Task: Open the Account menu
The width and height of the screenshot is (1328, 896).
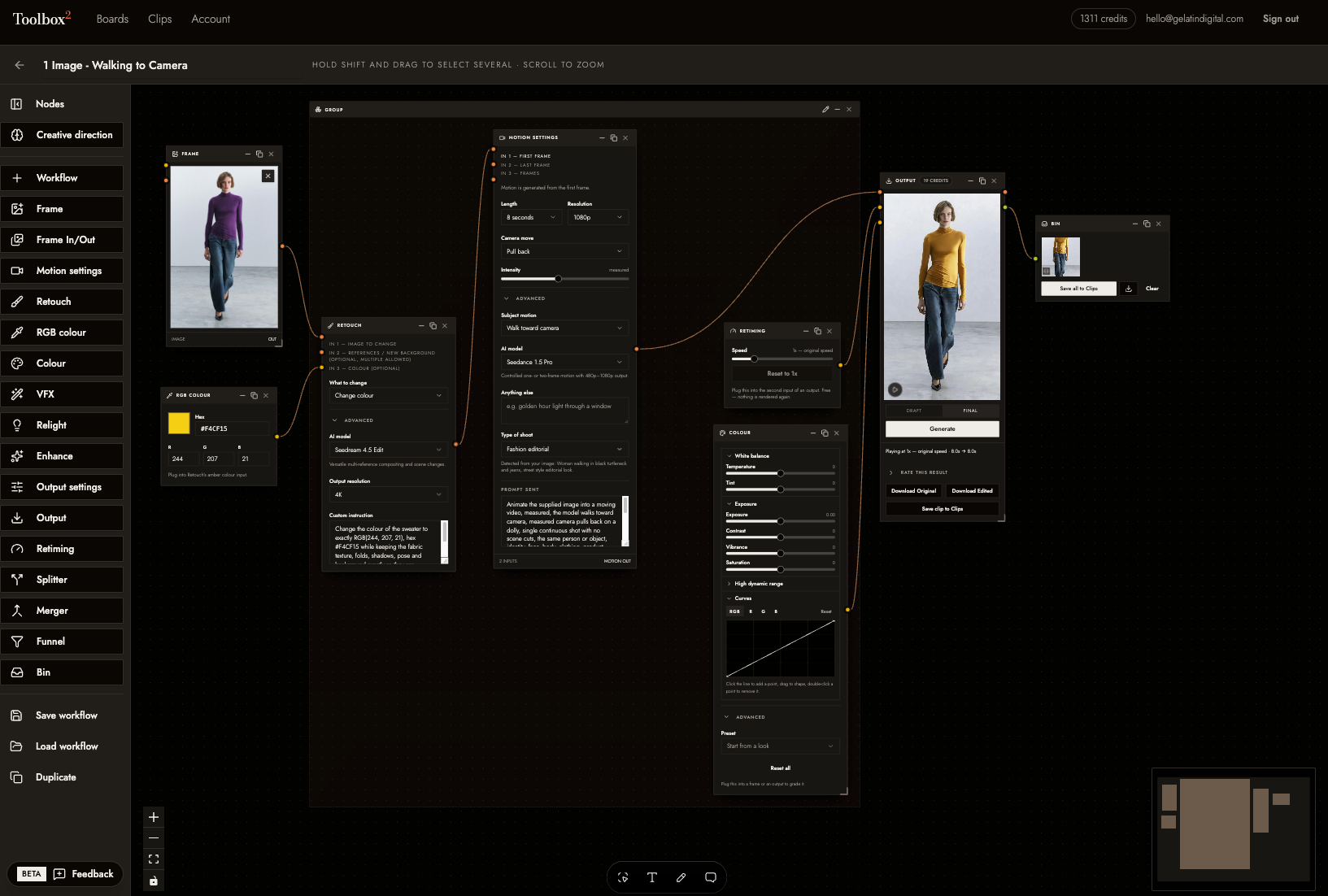Action: pos(211,19)
